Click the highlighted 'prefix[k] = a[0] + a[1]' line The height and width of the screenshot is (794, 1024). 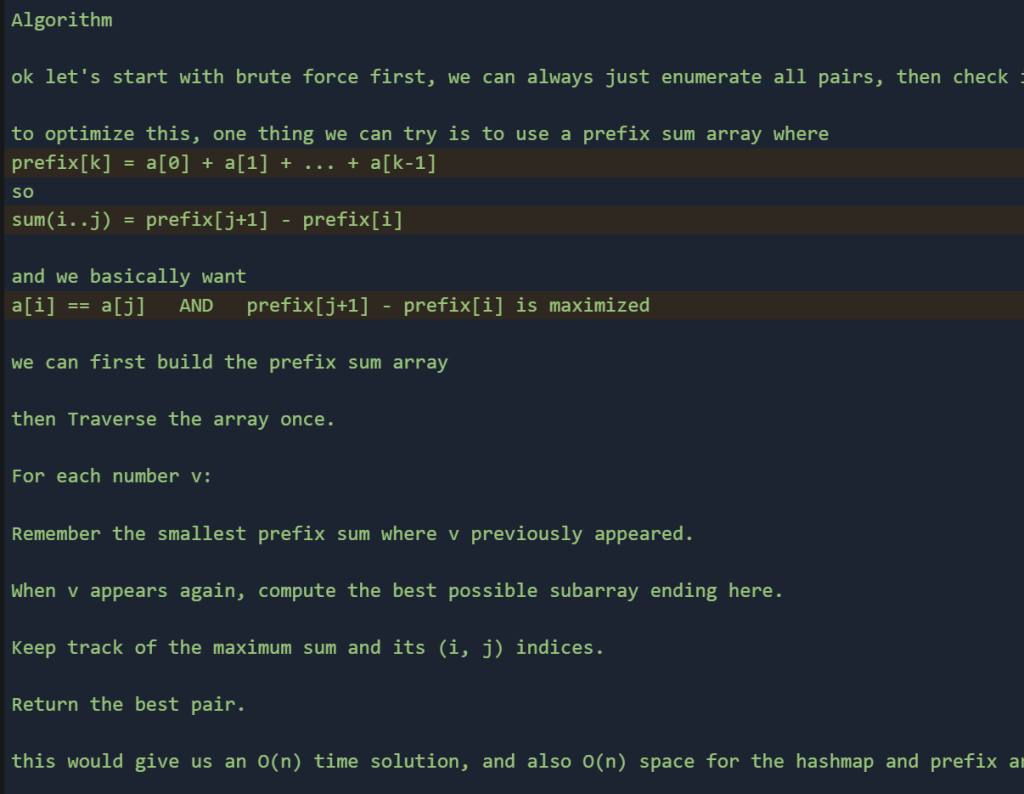pos(224,163)
